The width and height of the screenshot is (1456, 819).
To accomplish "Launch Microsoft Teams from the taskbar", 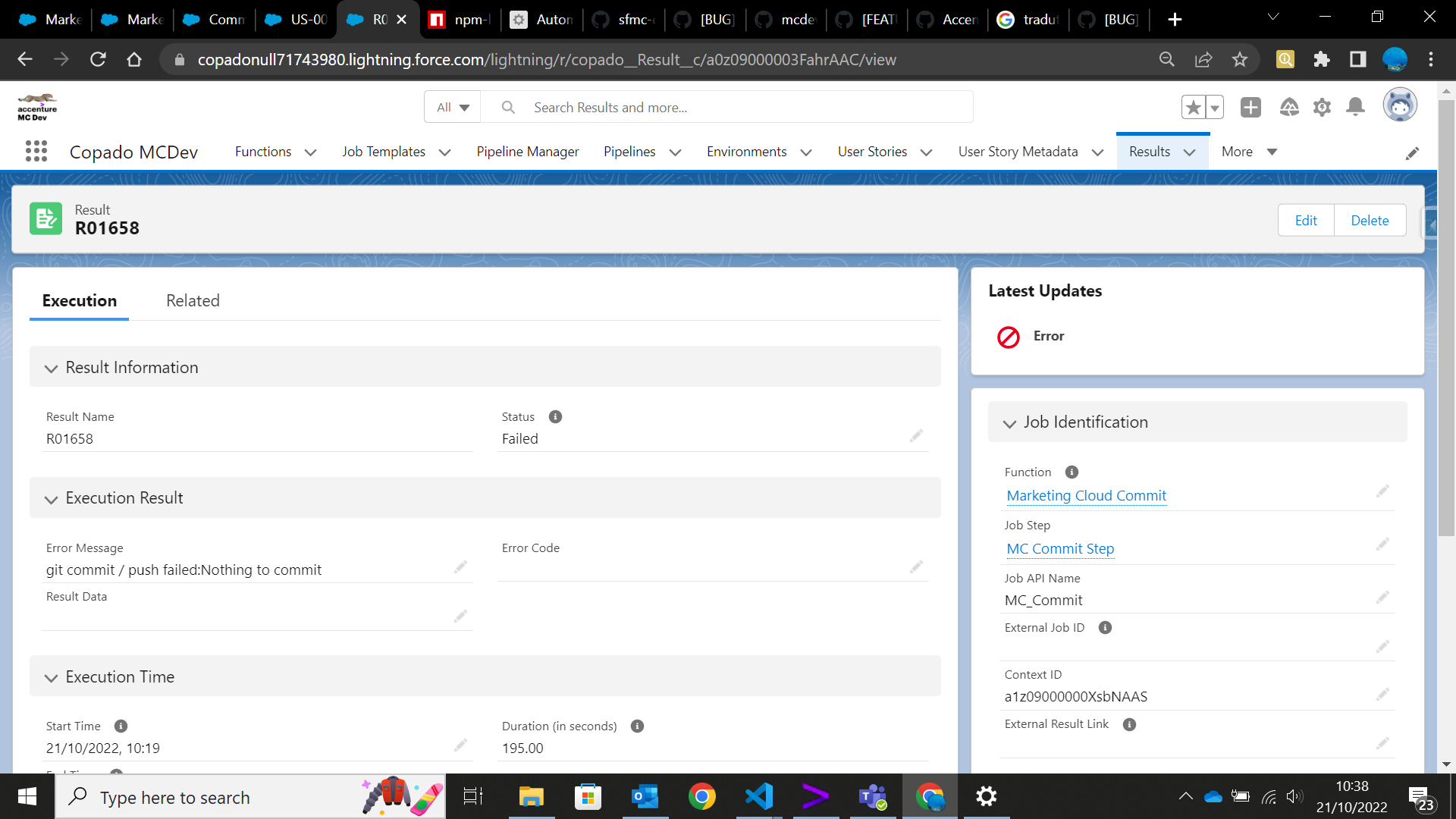I will [872, 796].
